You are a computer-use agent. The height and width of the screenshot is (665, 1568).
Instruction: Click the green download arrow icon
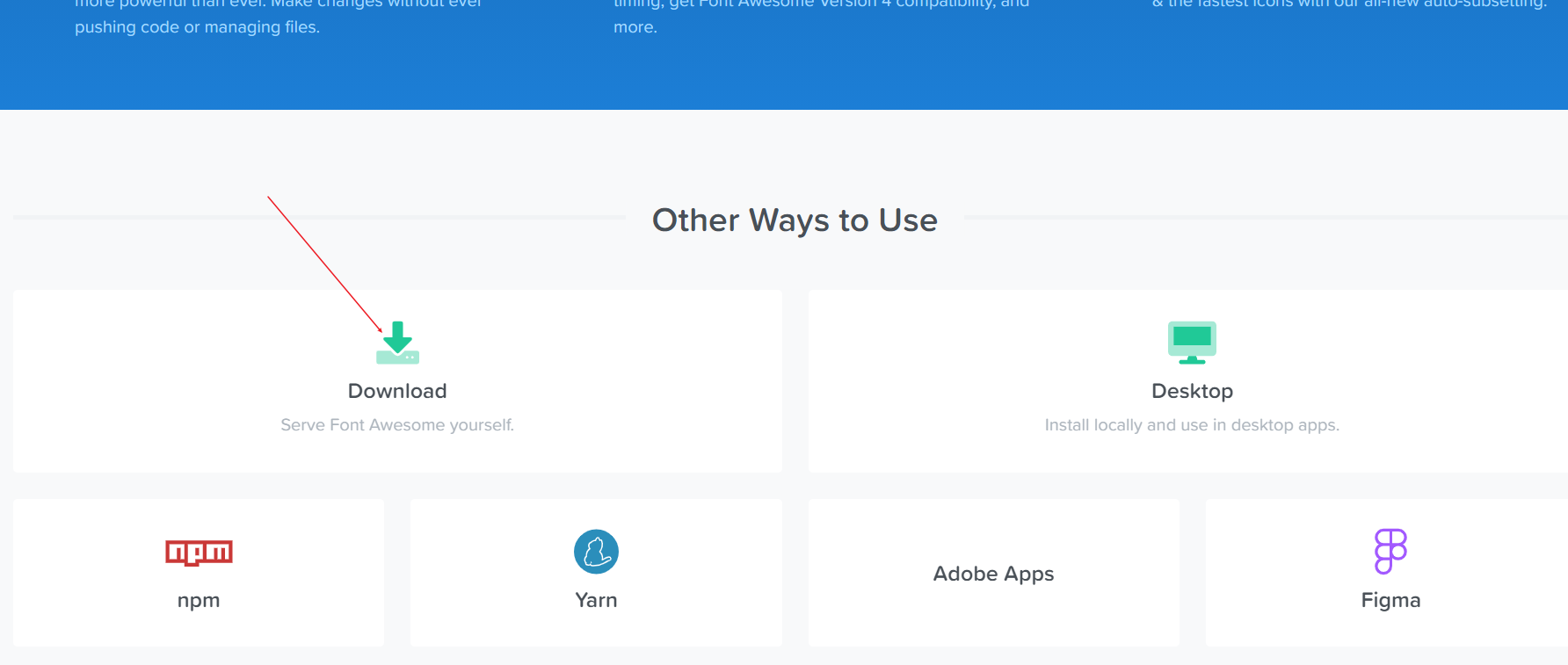[x=397, y=343]
